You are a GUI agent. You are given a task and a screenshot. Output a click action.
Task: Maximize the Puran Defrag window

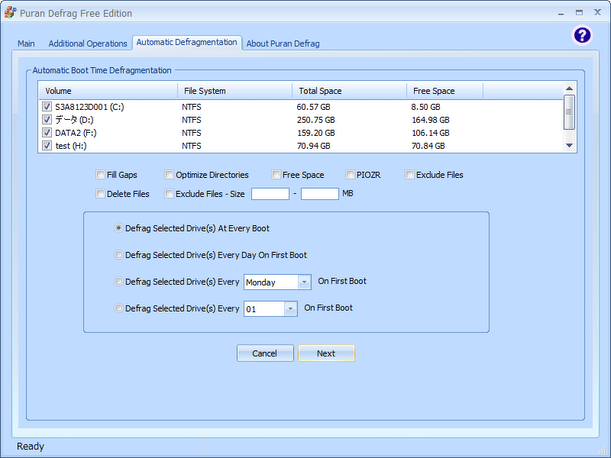coord(579,13)
